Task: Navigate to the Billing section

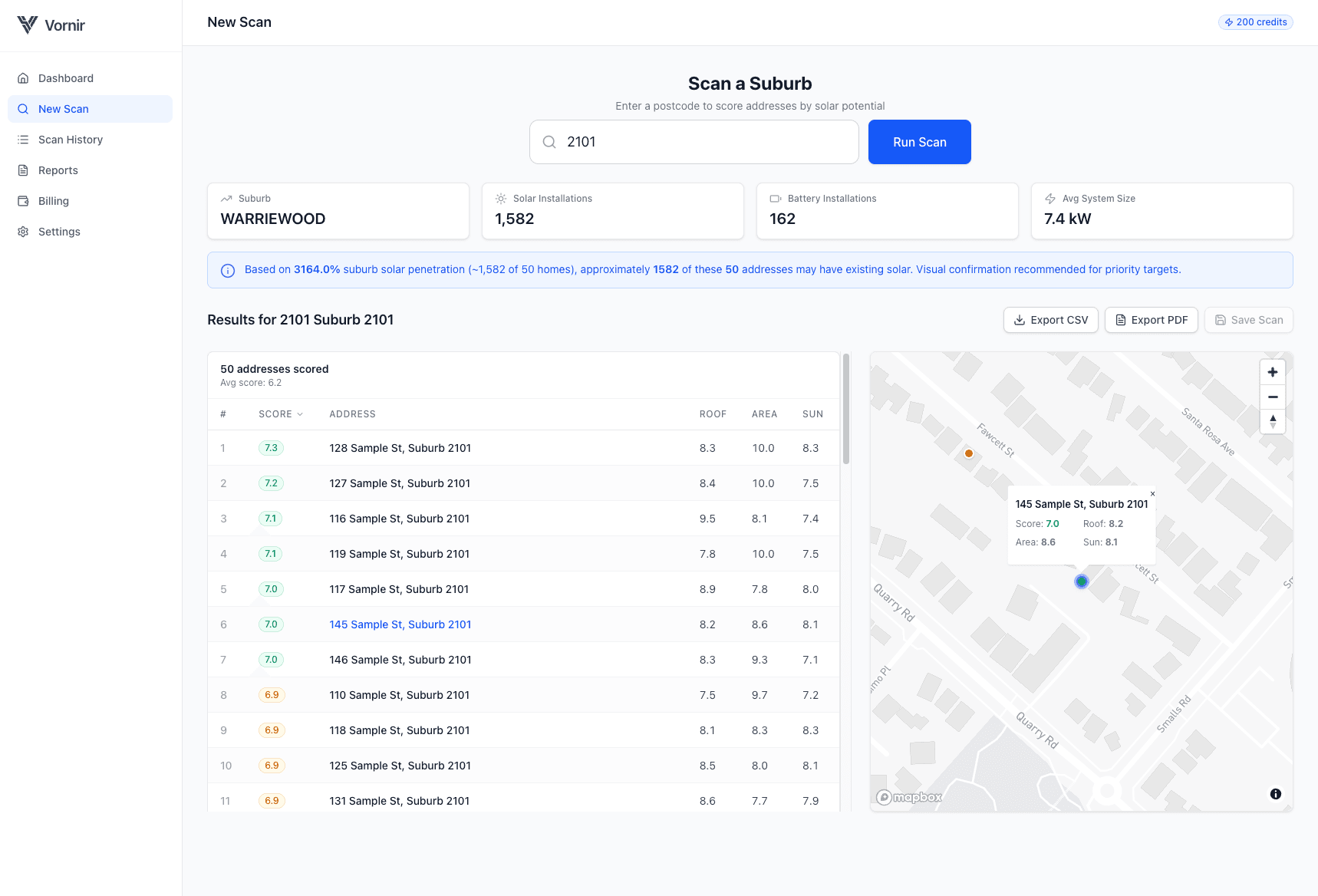Action: (23, 200)
